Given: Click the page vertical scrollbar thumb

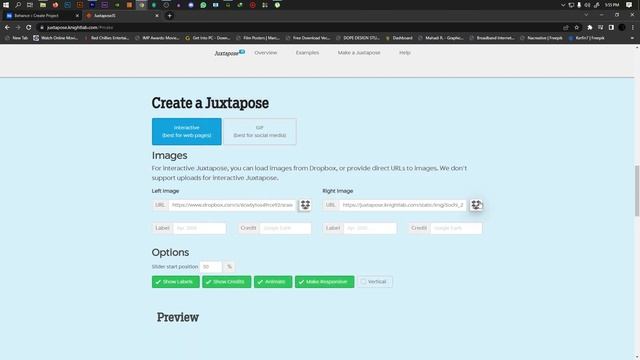Looking at the screenshot, I should [637, 190].
